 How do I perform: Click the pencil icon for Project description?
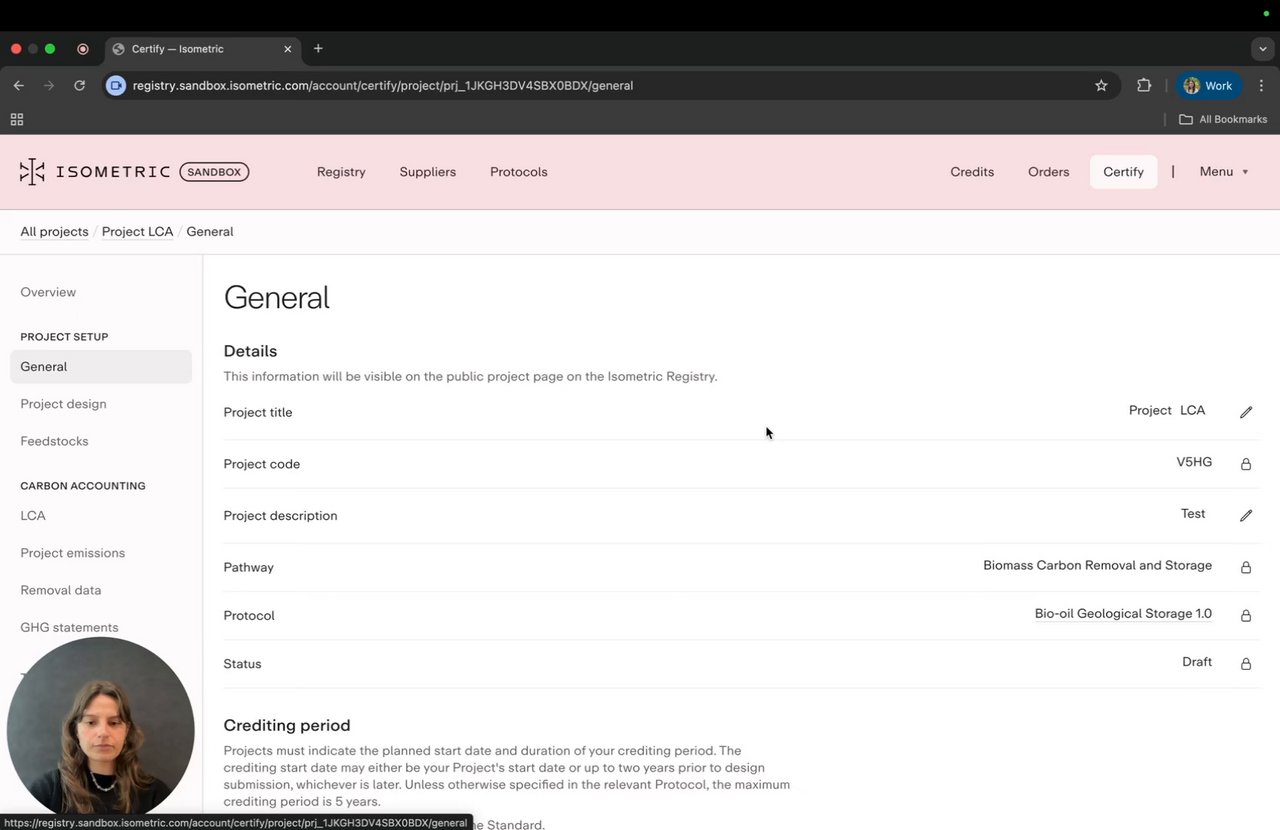[x=1246, y=516]
